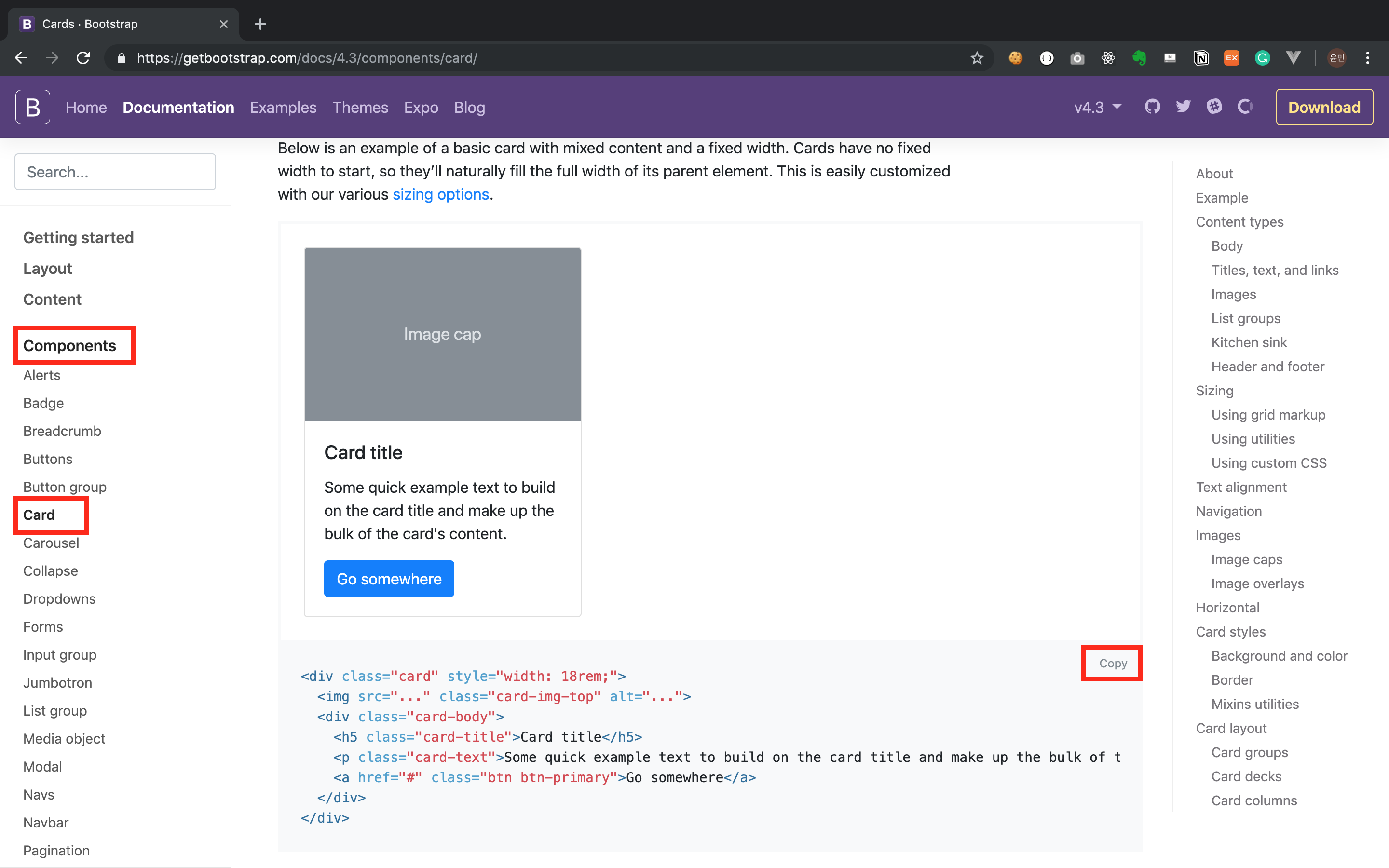This screenshot has height=868, width=1389.
Task: Click the Bootstrap B logo
Action: click(x=33, y=107)
